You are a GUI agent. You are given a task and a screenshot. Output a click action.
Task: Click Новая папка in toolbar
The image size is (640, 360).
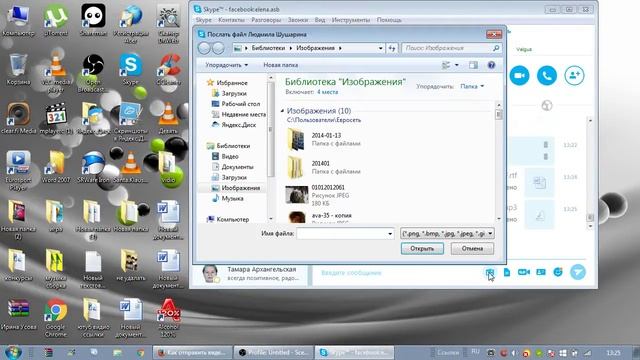tap(280, 65)
